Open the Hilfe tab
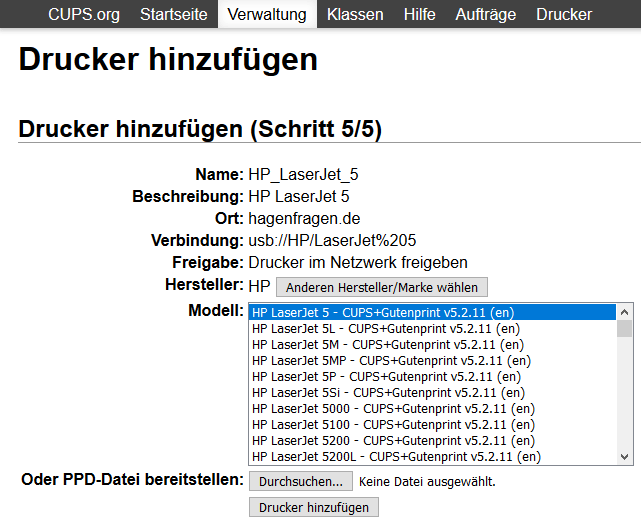 tap(419, 14)
